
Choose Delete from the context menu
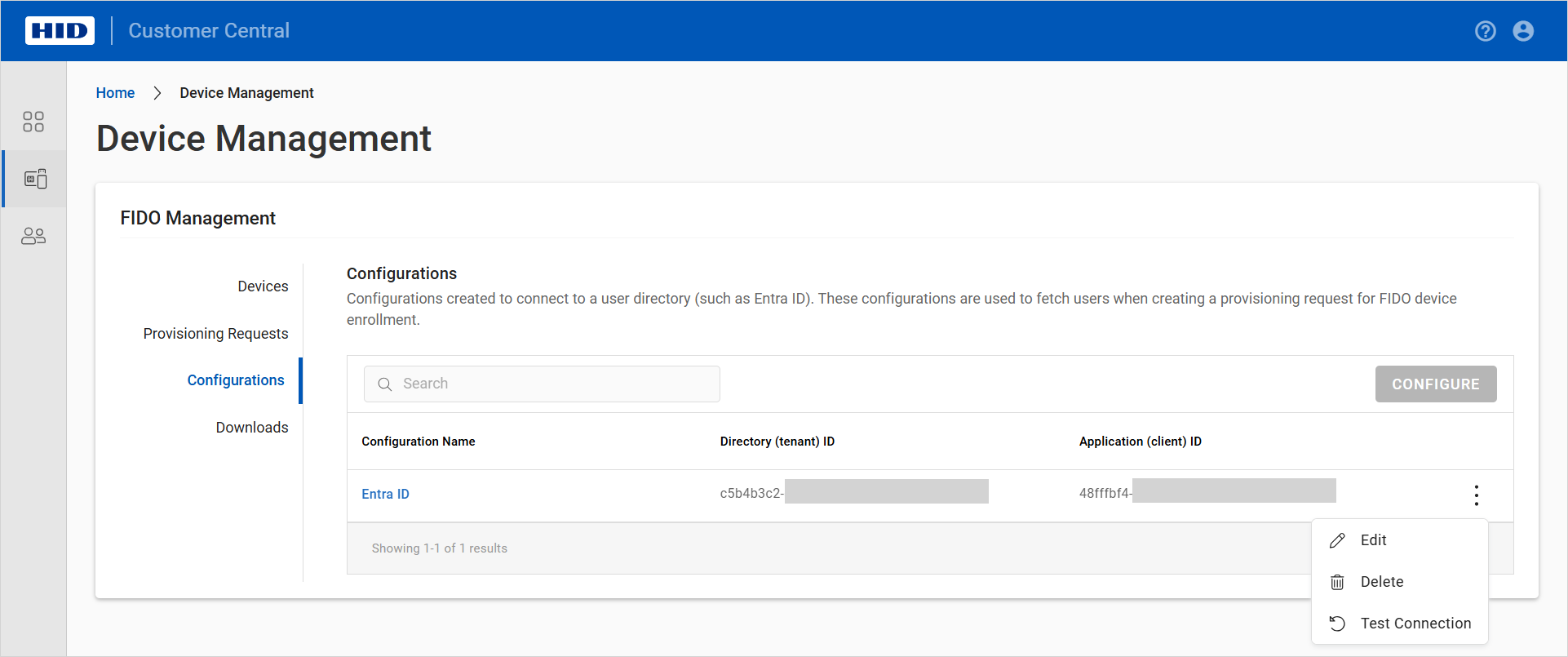1382,582
